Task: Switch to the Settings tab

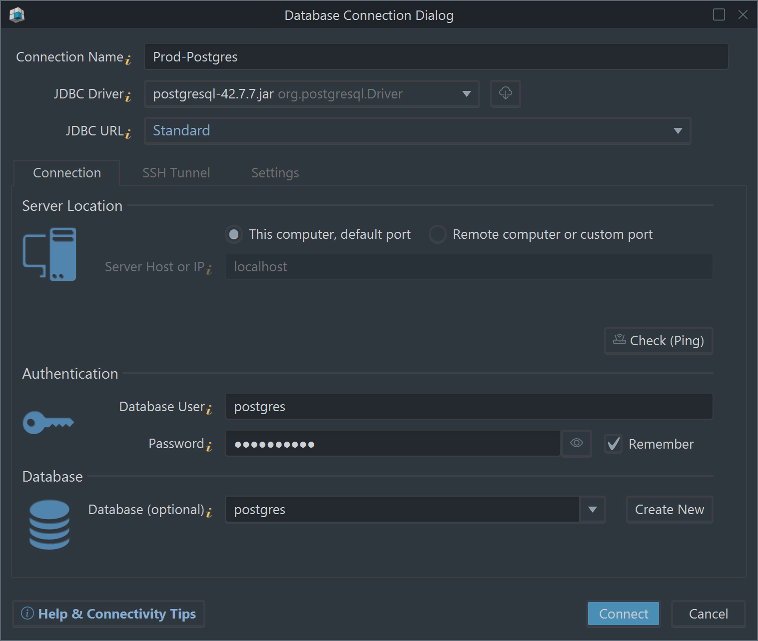Action: pos(275,173)
